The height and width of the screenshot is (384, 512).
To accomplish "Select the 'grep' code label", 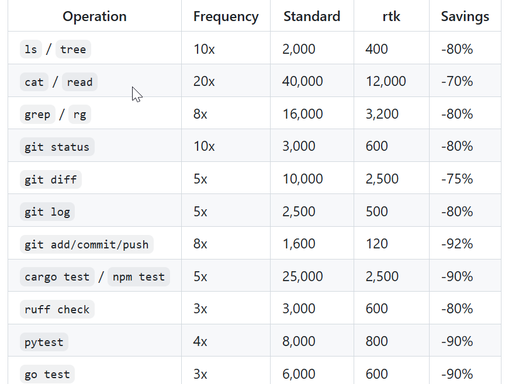I will pyautogui.click(x=37, y=115).
